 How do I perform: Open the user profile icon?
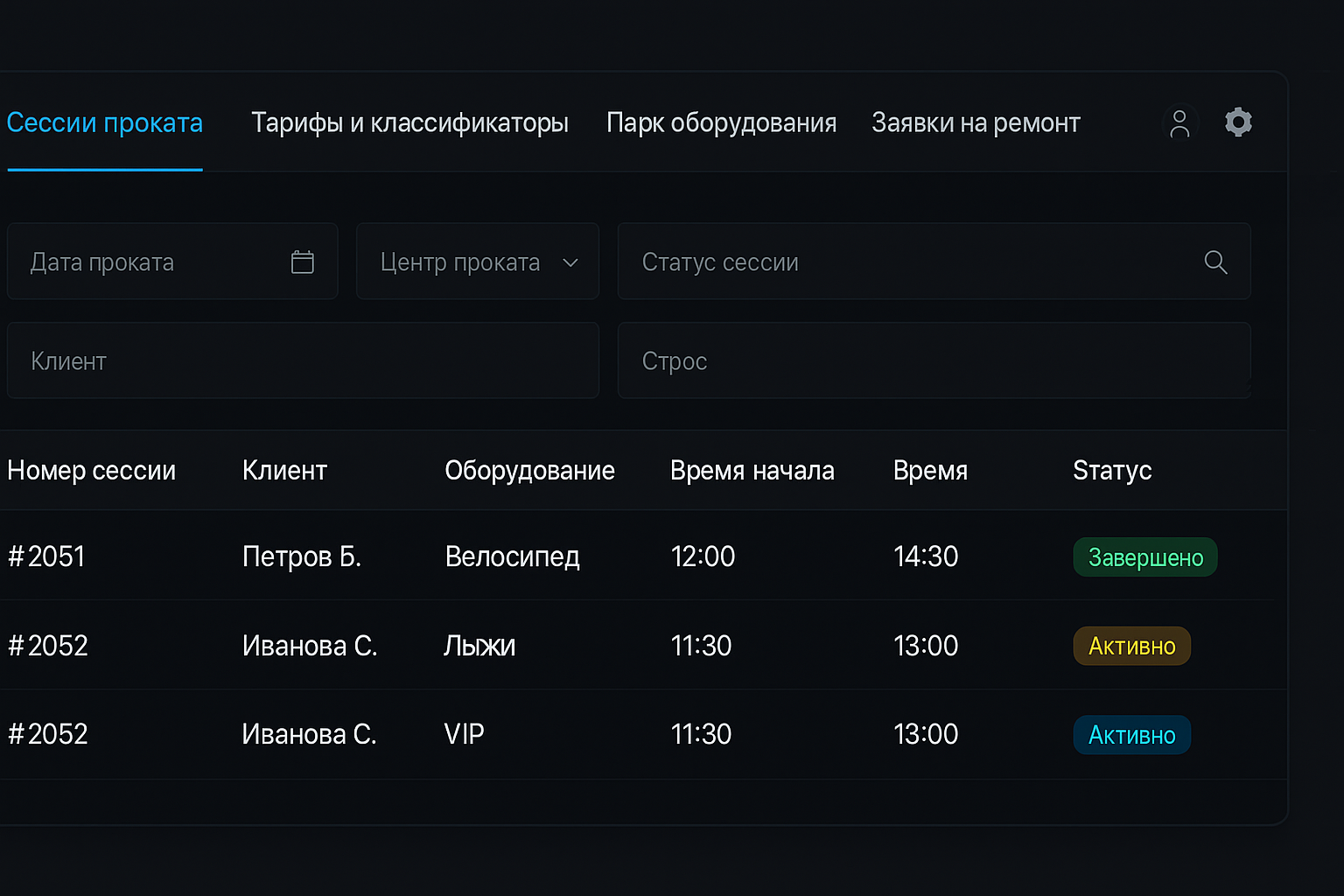click(1179, 123)
